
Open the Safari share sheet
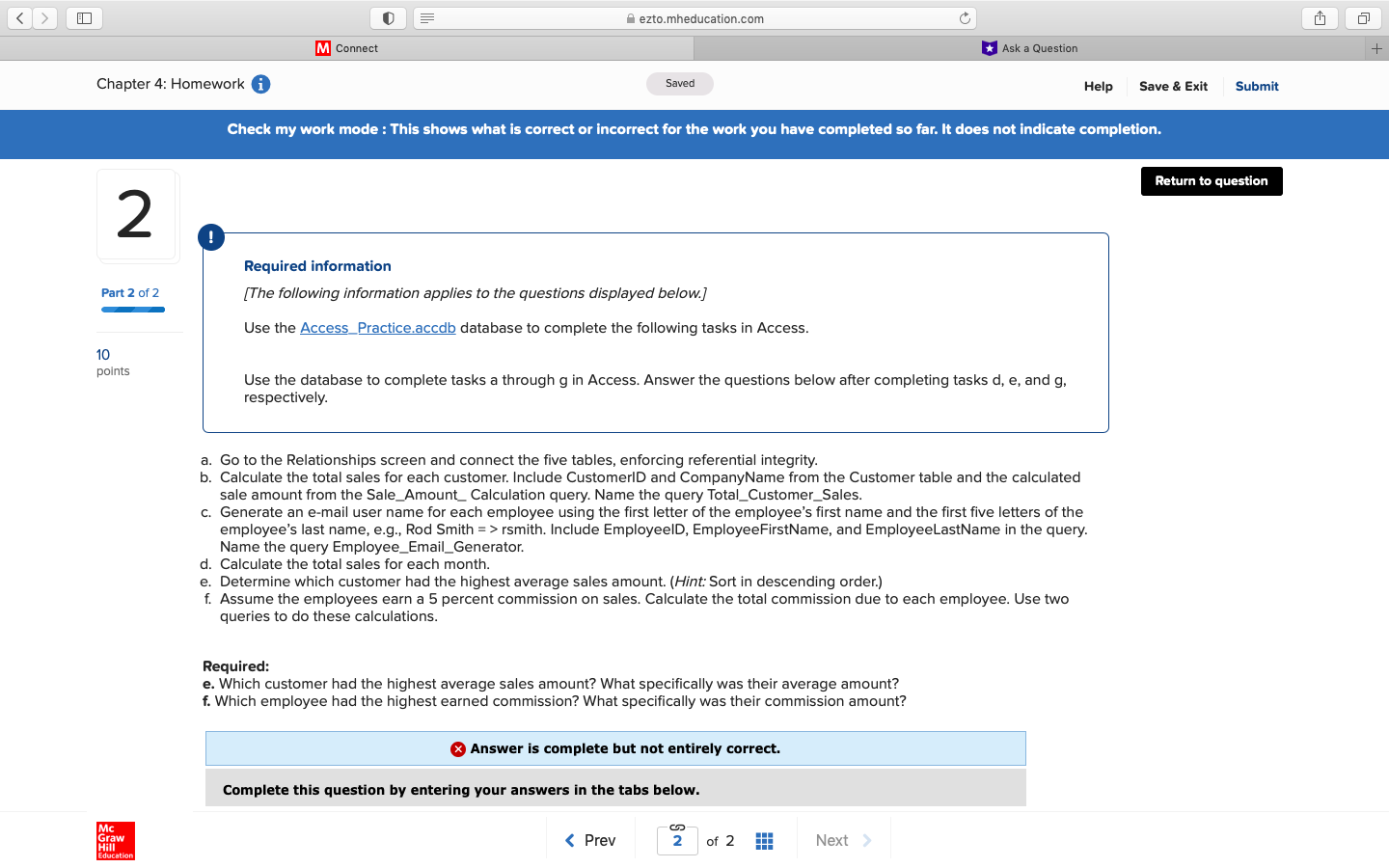pyautogui.click(x=1319, y=17)
